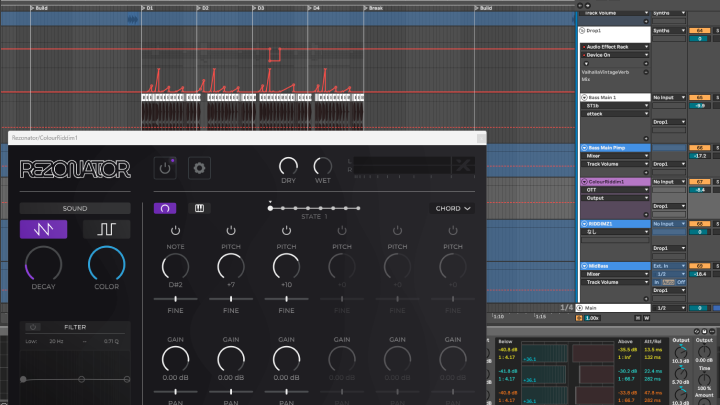Viewport: 720px width, 405px height.
Task: Collapse the RIDDIMZ1 track
Action: point(584,224)
